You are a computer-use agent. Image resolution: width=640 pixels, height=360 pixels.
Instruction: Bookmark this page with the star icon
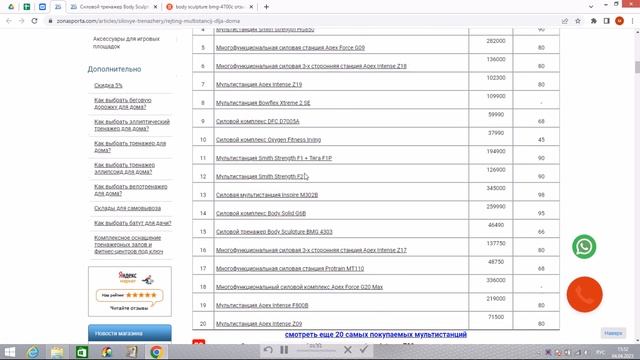click(x=578, y=21)
